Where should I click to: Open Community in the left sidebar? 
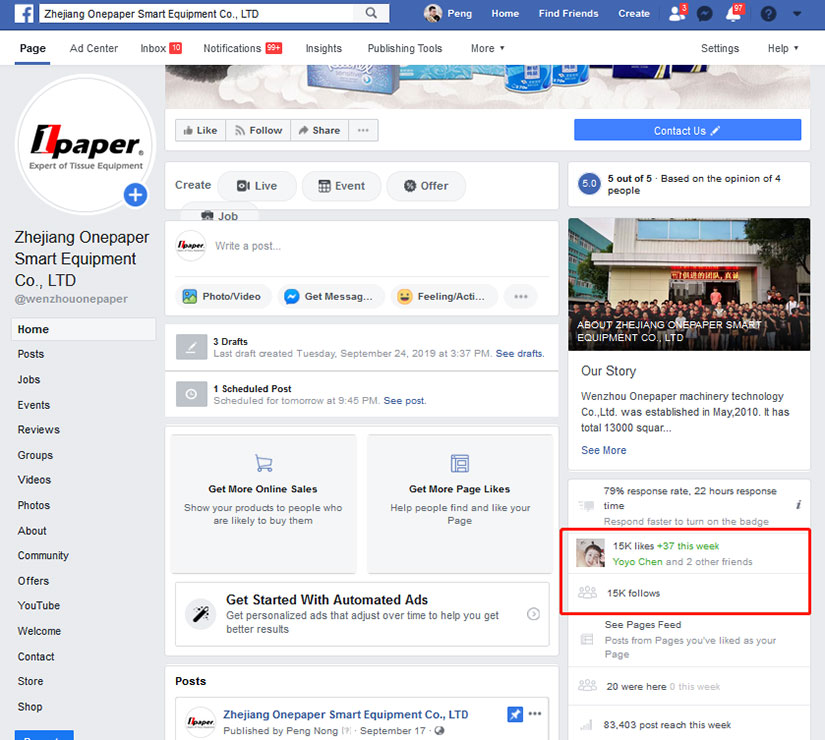43,556
